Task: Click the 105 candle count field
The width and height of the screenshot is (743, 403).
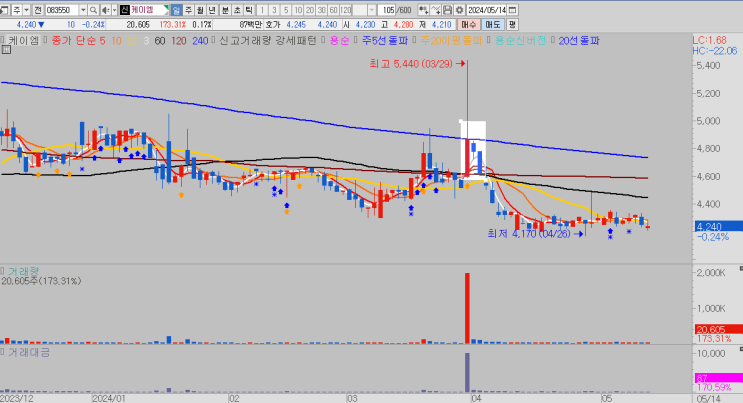Action: 389,10
